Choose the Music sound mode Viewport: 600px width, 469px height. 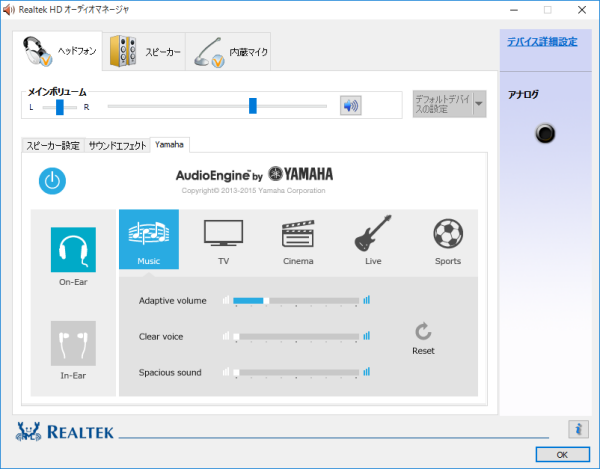(149, 239)
